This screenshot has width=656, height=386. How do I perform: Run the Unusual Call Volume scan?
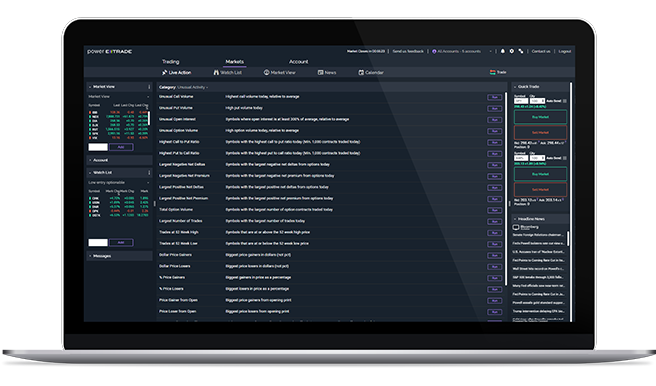click(495, 97)
